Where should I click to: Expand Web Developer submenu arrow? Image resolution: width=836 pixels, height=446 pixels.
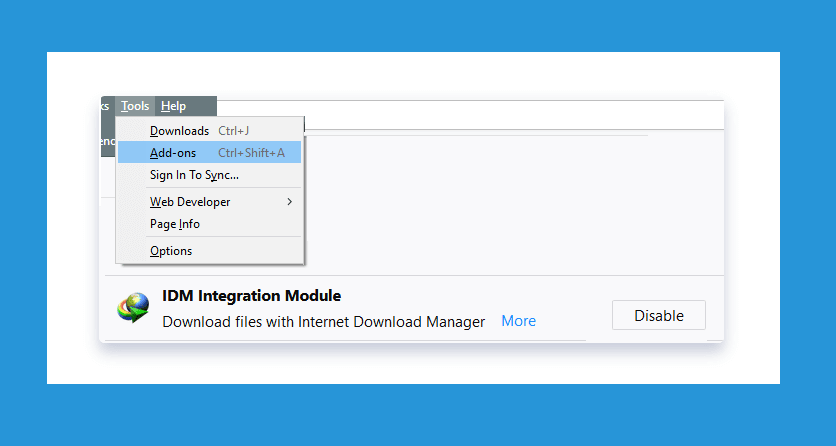pyautogui.click(x=290, y=201)
